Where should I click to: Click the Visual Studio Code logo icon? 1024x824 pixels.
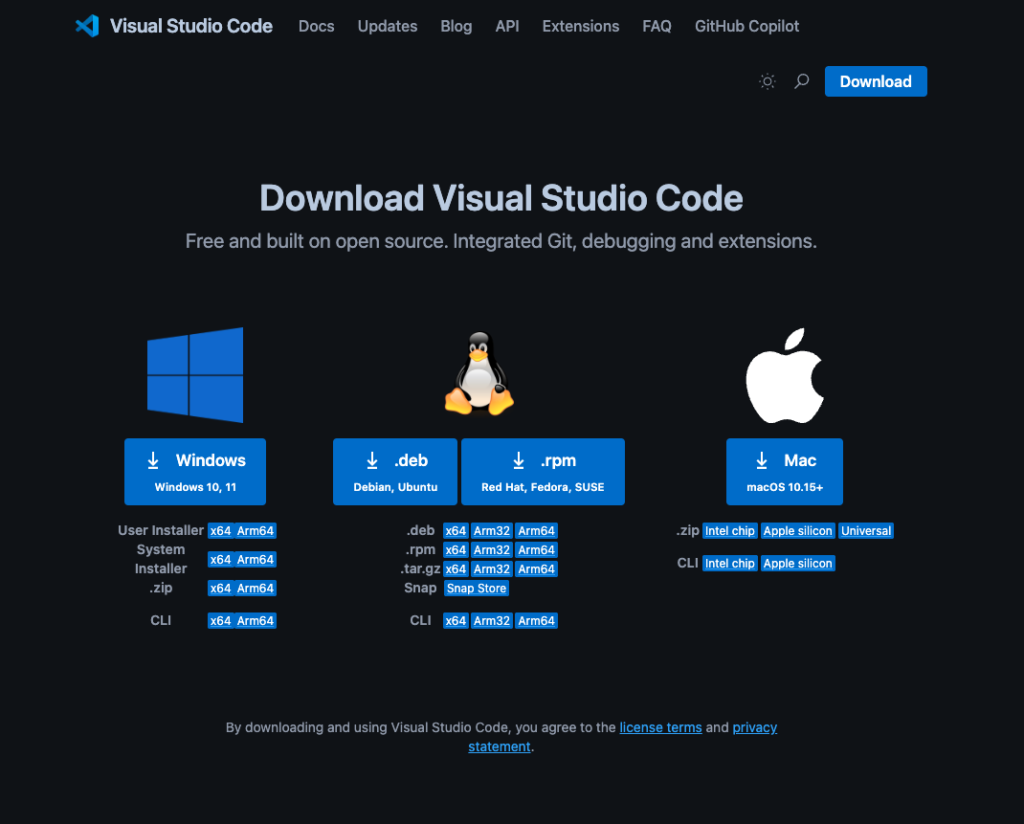coord(87,26)
